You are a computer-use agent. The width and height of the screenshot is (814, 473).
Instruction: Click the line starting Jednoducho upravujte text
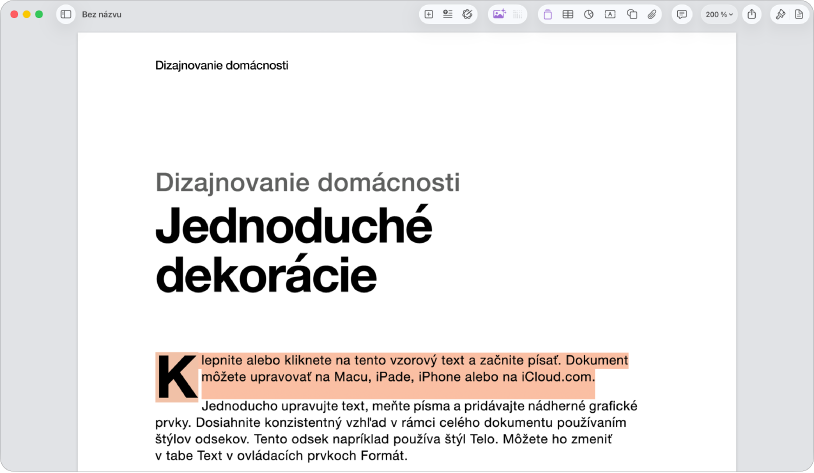(x=419, y=406)
